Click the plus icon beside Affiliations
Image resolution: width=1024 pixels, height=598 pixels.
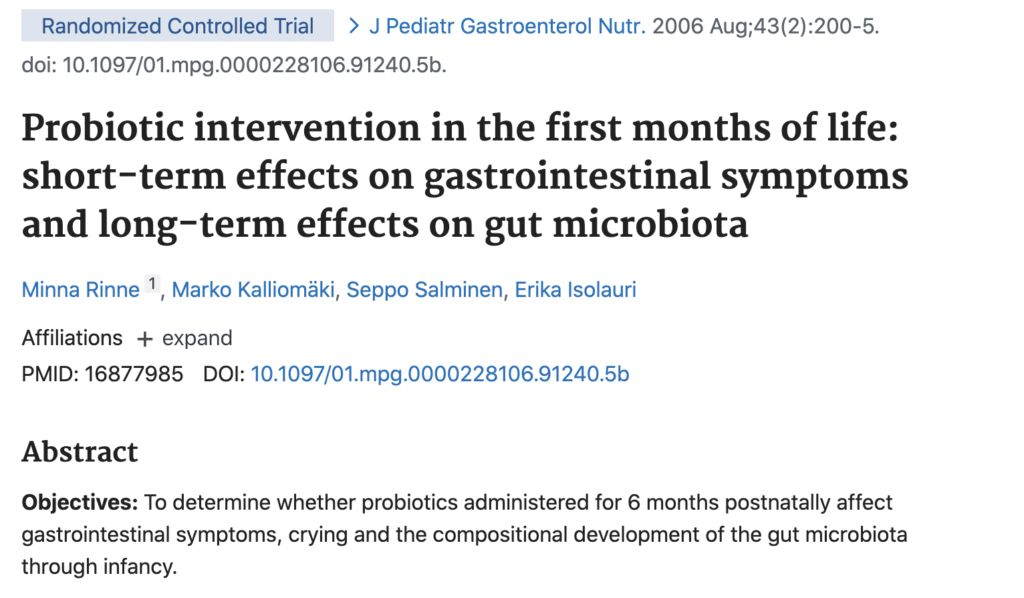tap(144, 339)
